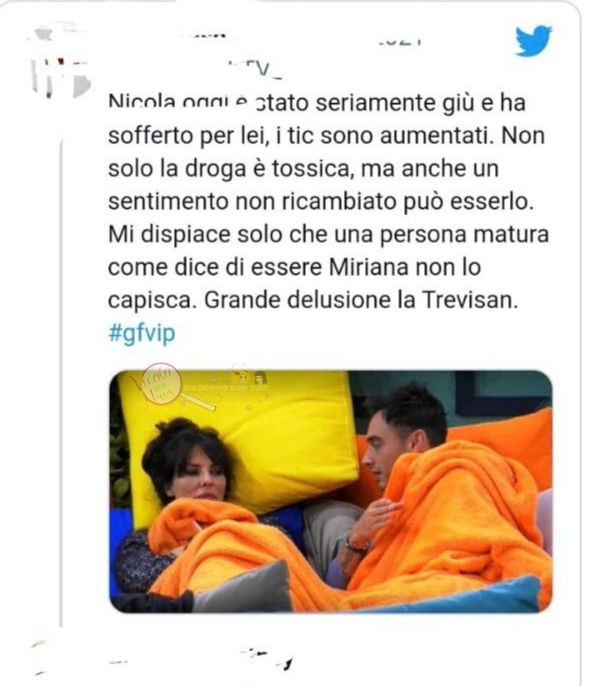Open the #gfvip hashtag
This screenshot has height=686, width=595.
(142, 333)
